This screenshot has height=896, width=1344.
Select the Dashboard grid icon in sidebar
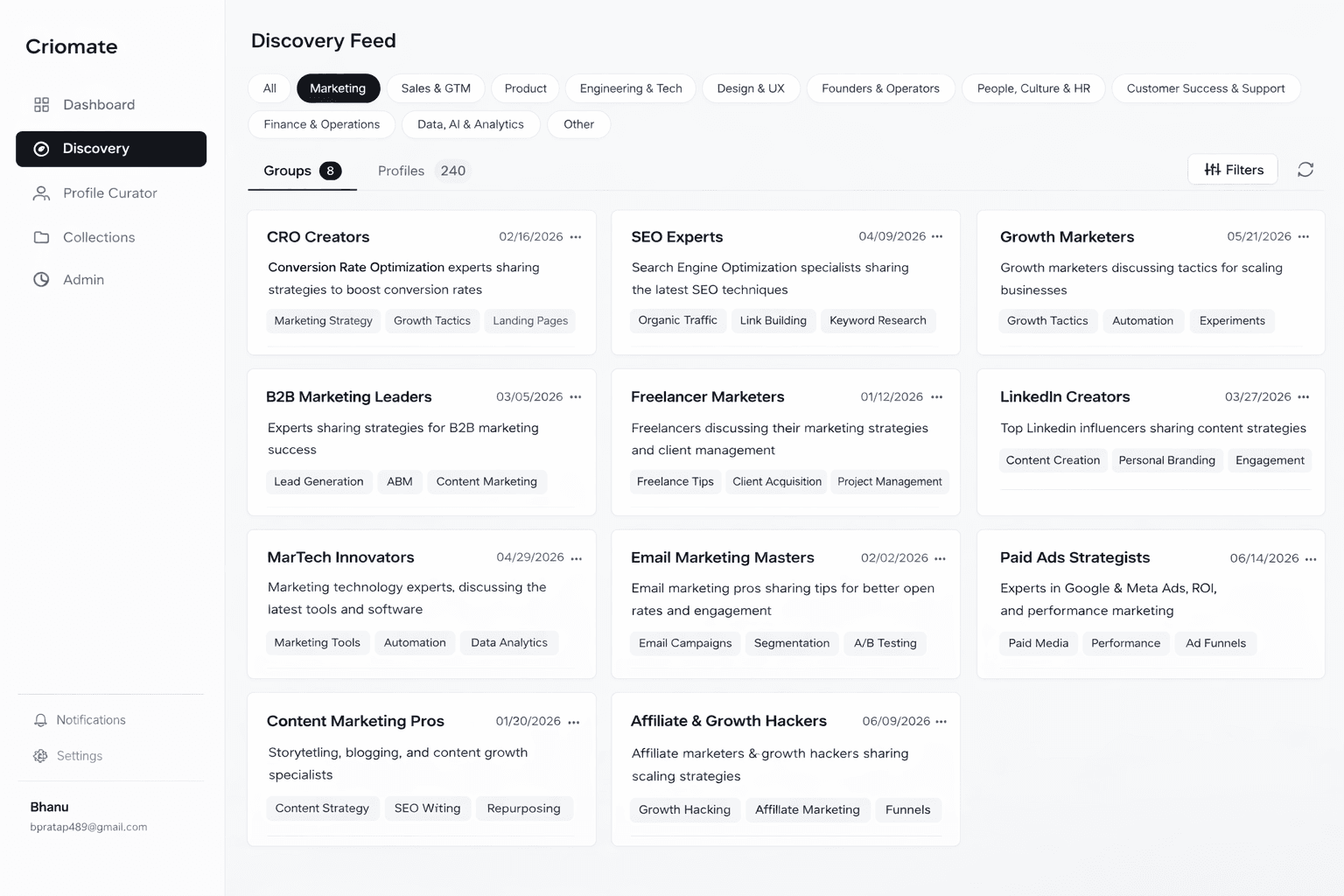coord(40,104)
